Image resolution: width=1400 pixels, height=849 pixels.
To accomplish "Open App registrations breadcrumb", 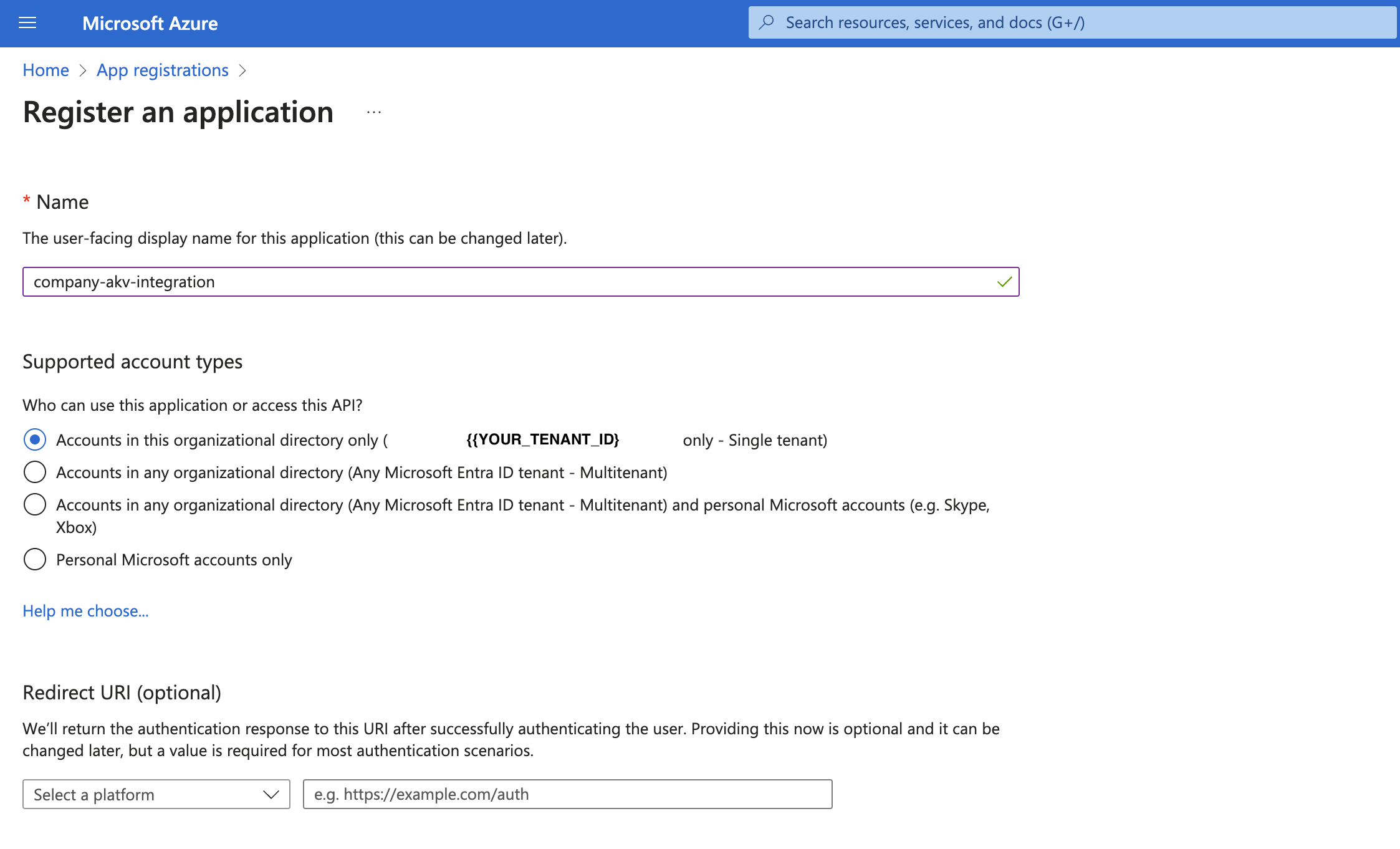I will tap(162, 70).
